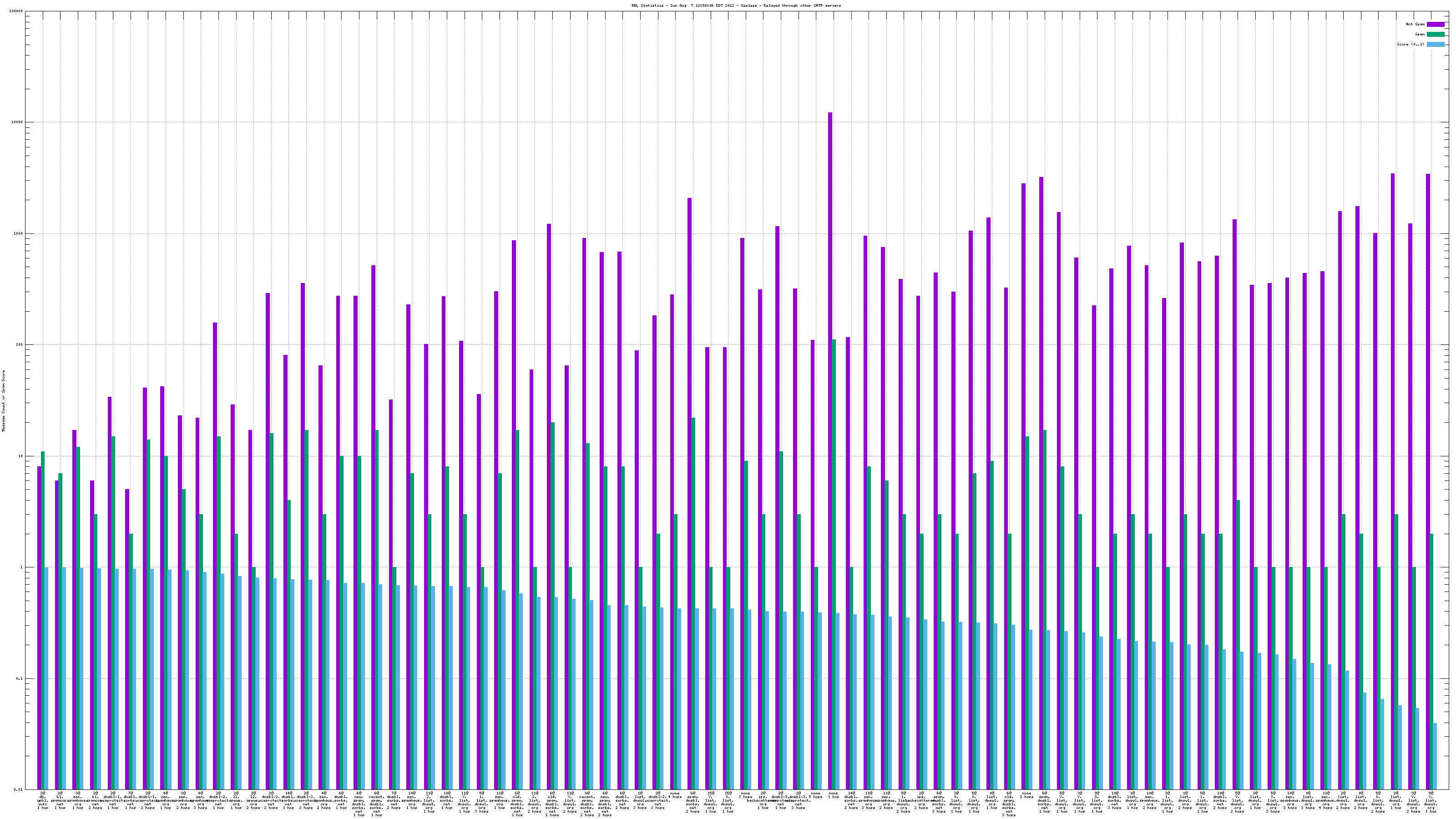Click the 'zen.spamhaus.org 4 hops' axis label
Image resolution: width=1456 pixels, height=819 pixels.
click(1325, 800)
